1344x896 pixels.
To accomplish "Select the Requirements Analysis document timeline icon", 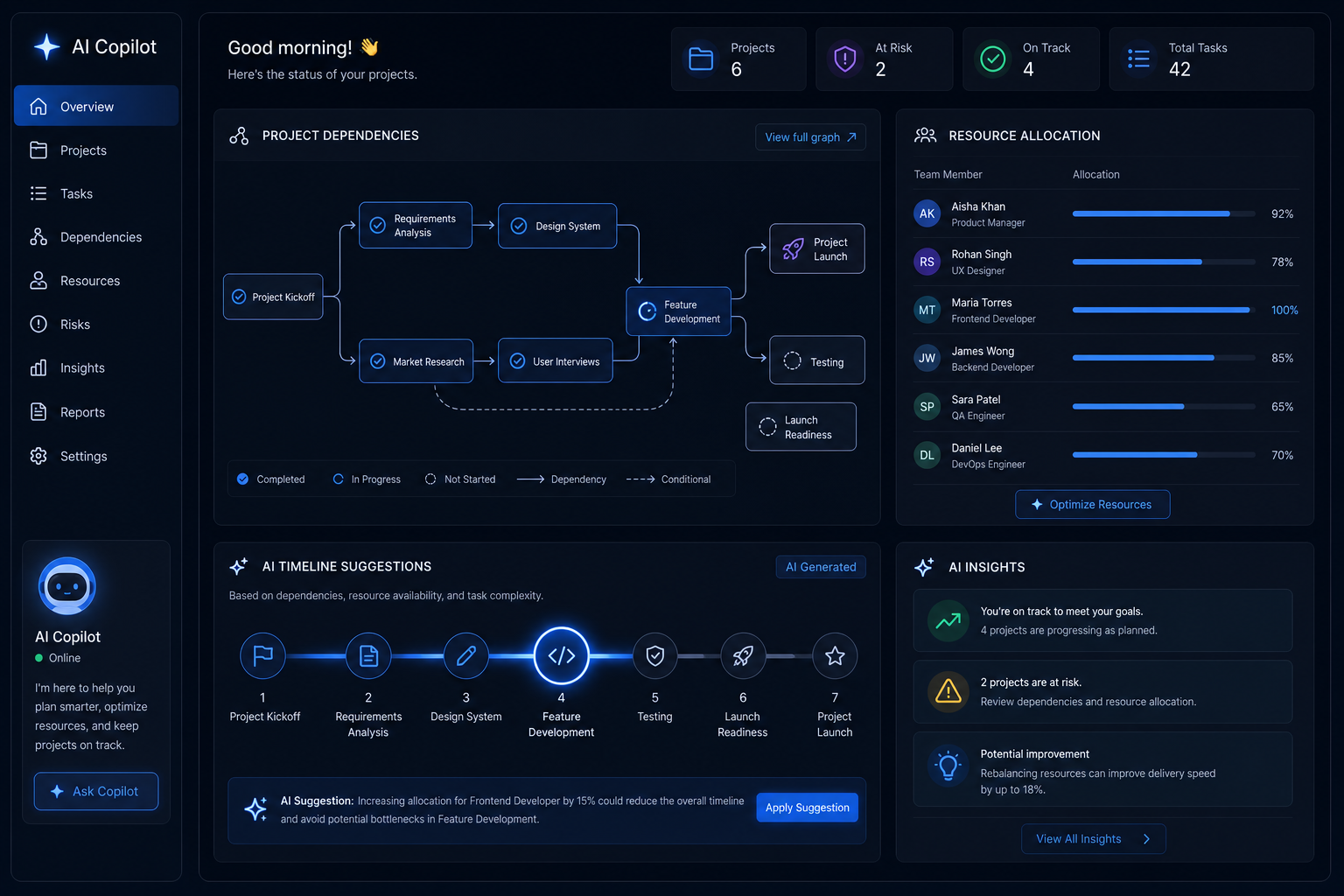I will click(x=368, y=655).
